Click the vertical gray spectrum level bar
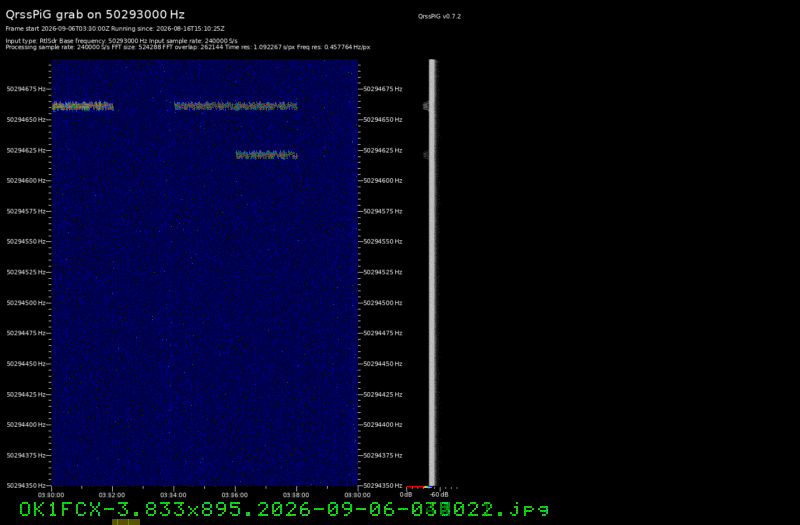Image resolution: width=800 pixels, height=525 pixels. (432, 272)
